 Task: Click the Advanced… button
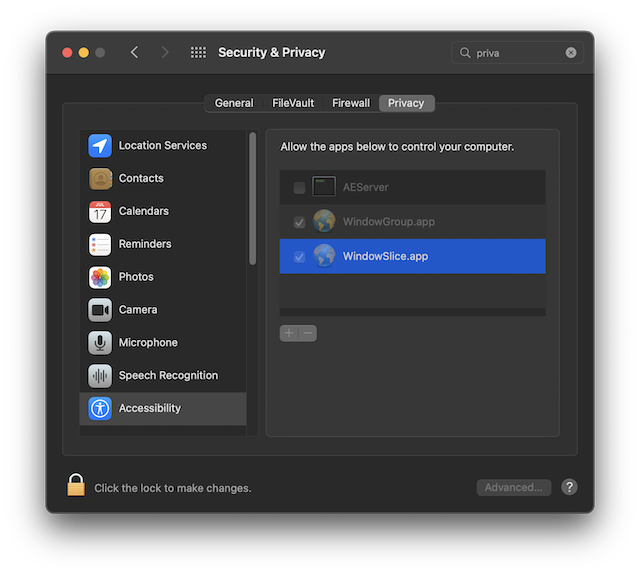tap(513, 488)
